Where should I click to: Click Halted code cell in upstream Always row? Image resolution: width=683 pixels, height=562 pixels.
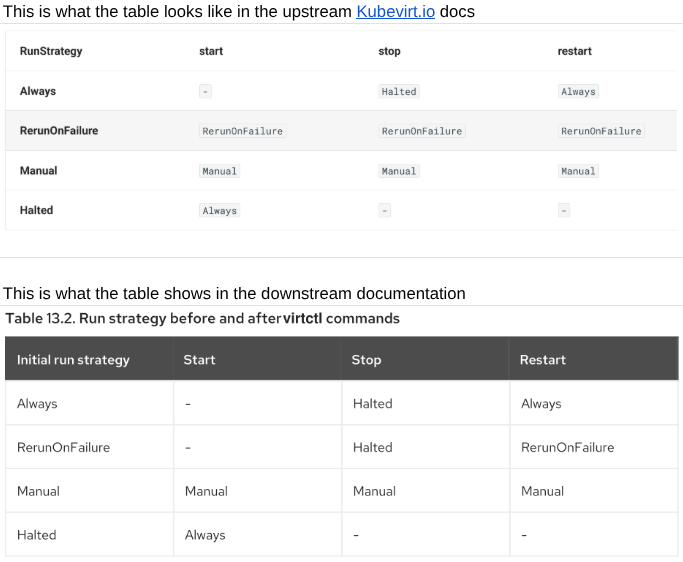(x=399, y=91)
